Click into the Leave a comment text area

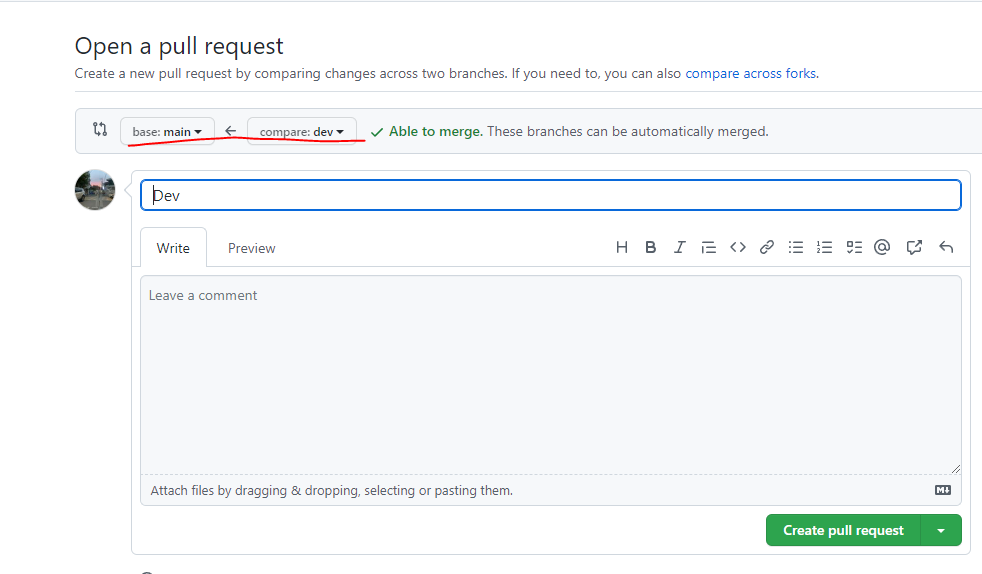(x=550, y=375)
